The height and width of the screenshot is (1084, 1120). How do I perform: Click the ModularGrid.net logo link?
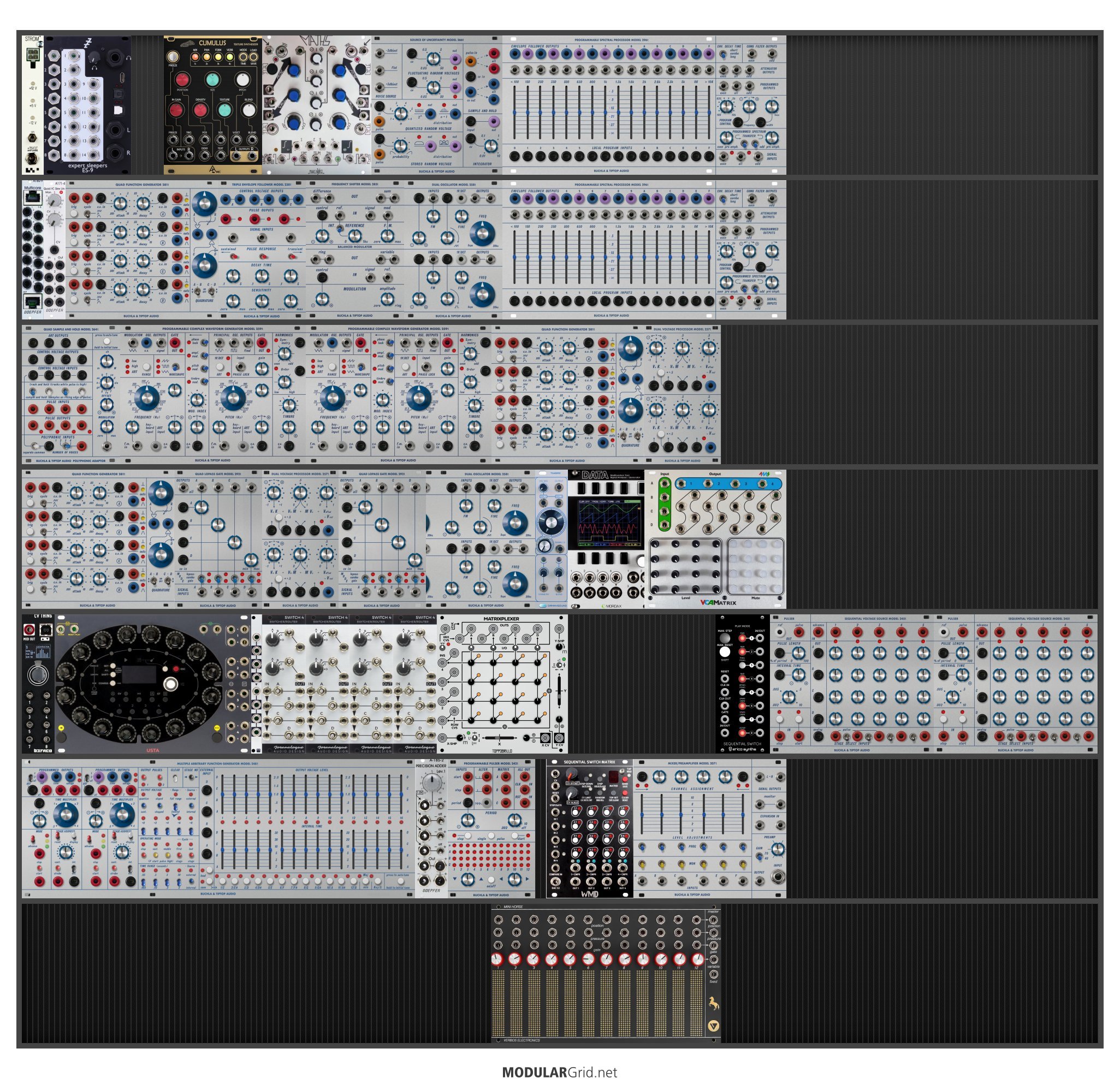[x=559, y=1072]
